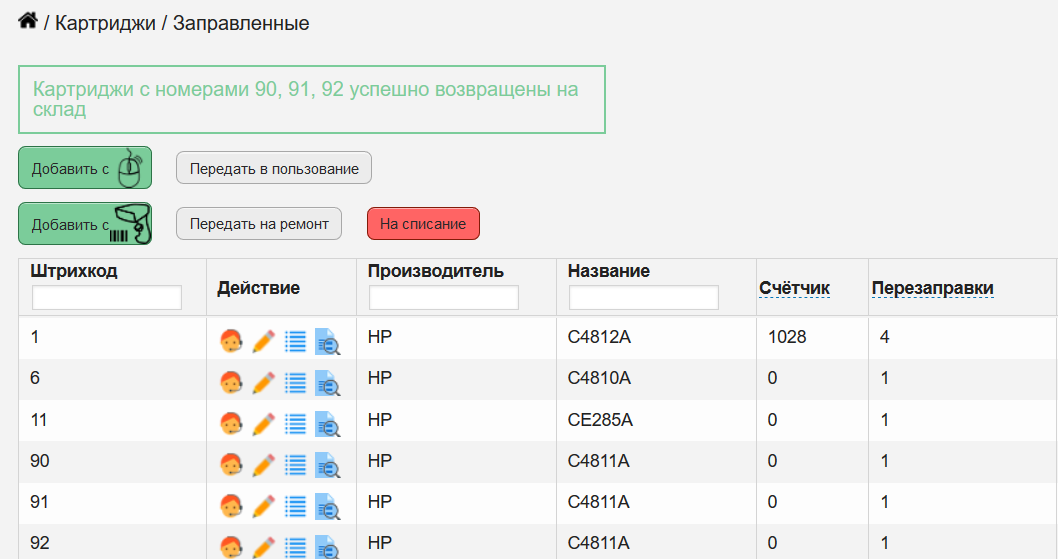The image size is (1058, 559).
Task: Click the user-head icon in row 92
Action: 231,547
